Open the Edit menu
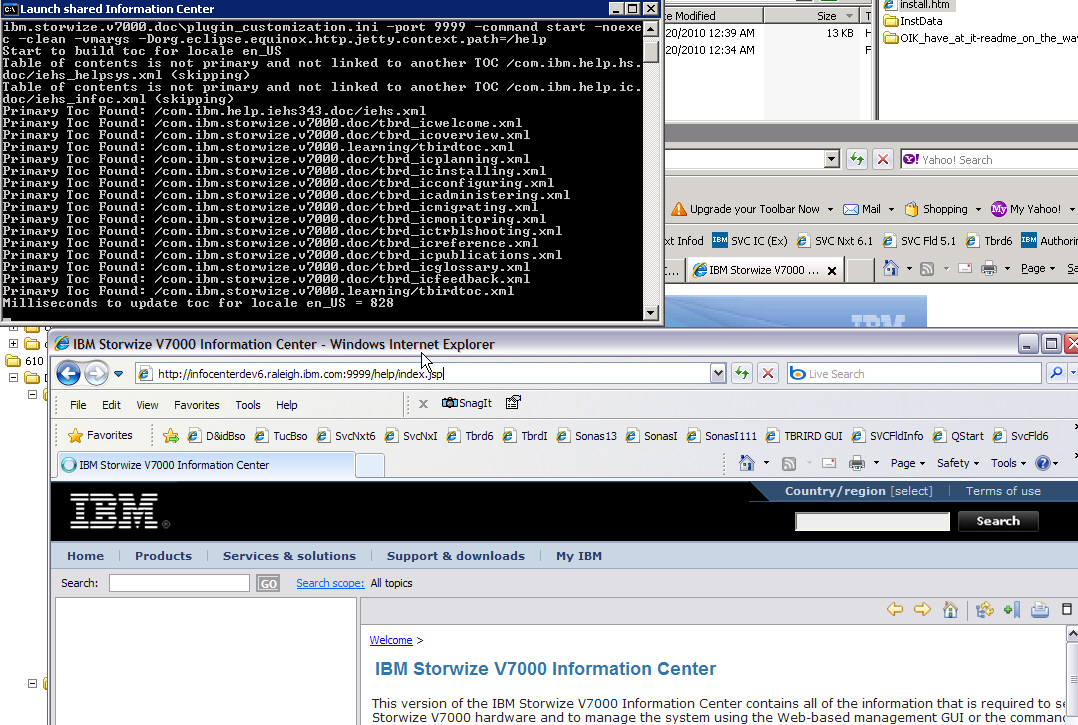This screenshot has width=1078, height=725. pyautogui.click(x=111, y=405)
